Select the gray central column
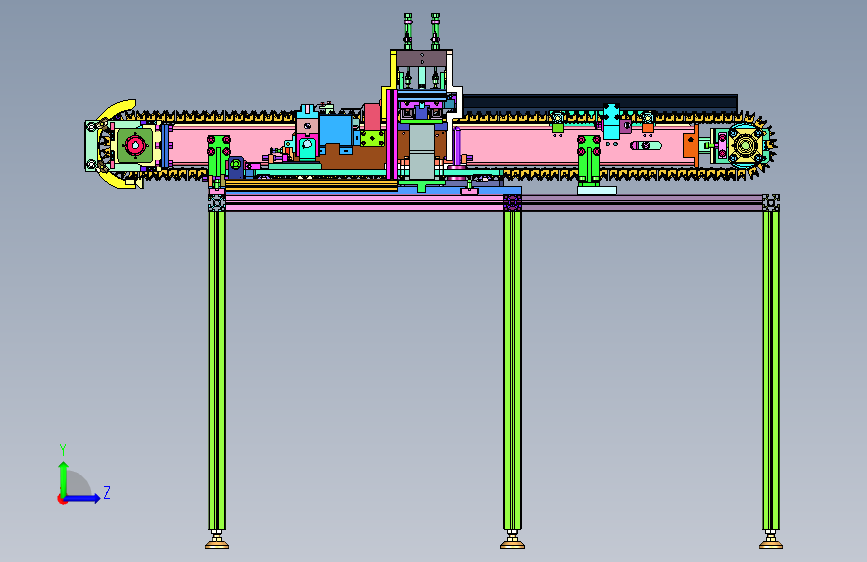The height and width of the screenshot is (562, 867). (x=422, y=150)
